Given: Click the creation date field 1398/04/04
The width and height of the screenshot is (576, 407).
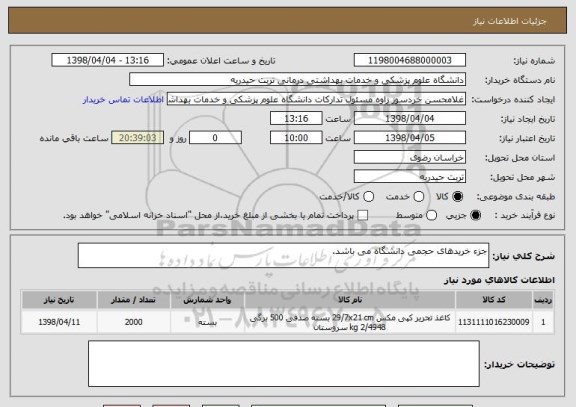Looking at the screenshot, I should pyautogui.click(x=410, y=119).
